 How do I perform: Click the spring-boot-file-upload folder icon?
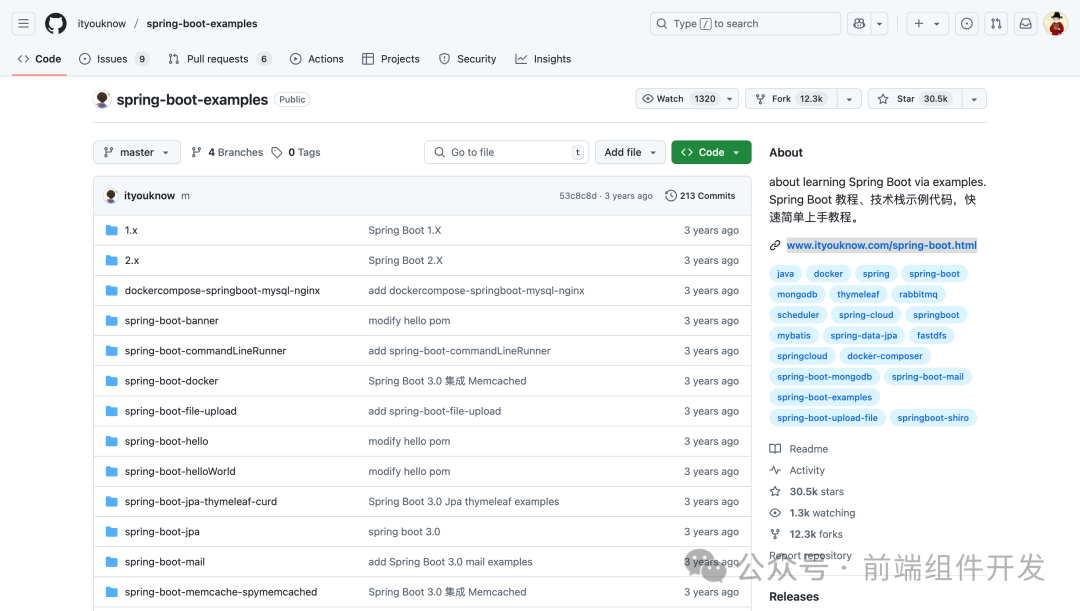tap(112, 411)
